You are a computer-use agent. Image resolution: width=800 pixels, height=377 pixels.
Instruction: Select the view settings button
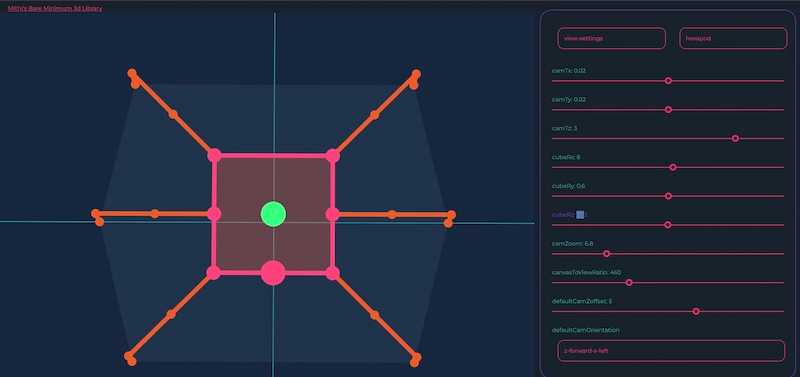(611, 38)
